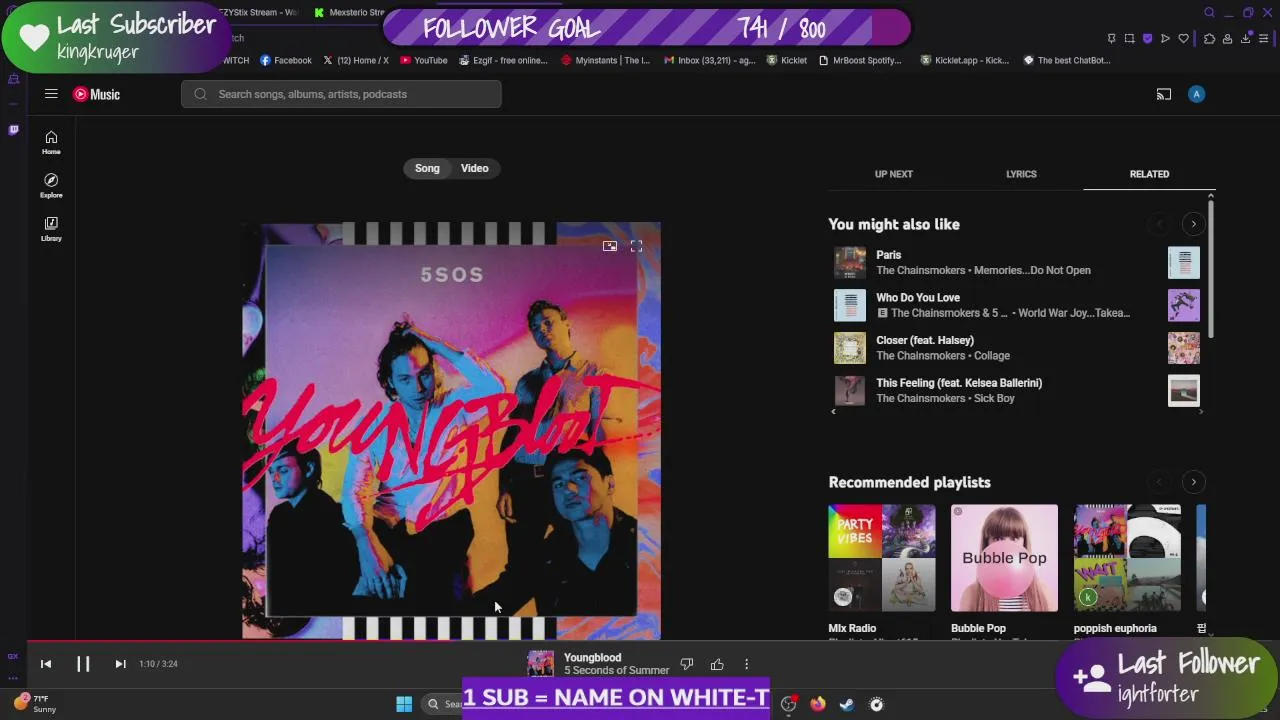The height and width of the screenshot is (720, 1280).
Task: Click the Closer song thumbnail
Action: click(x=850, y=348)
